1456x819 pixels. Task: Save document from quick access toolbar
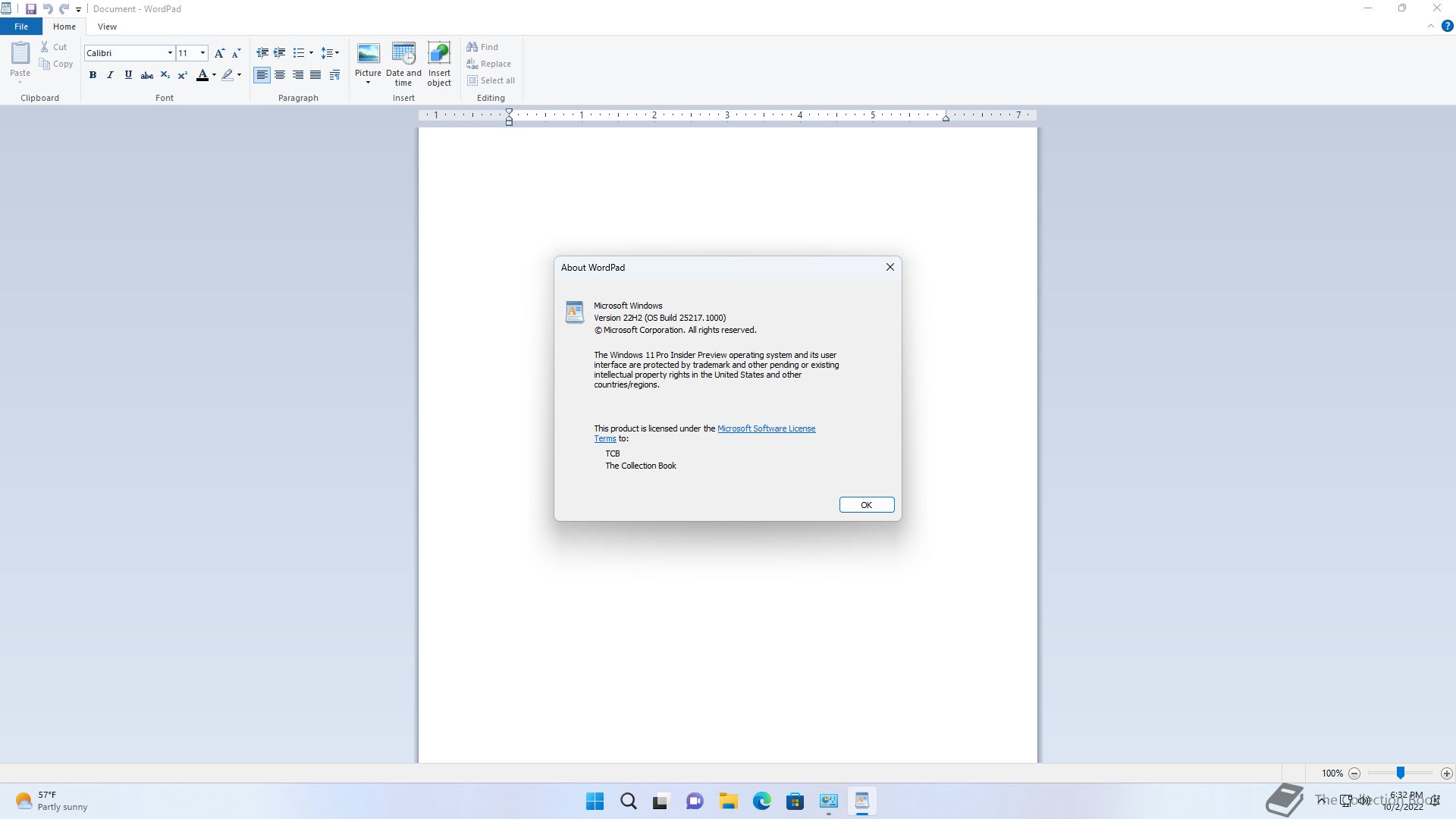point(31,9)
